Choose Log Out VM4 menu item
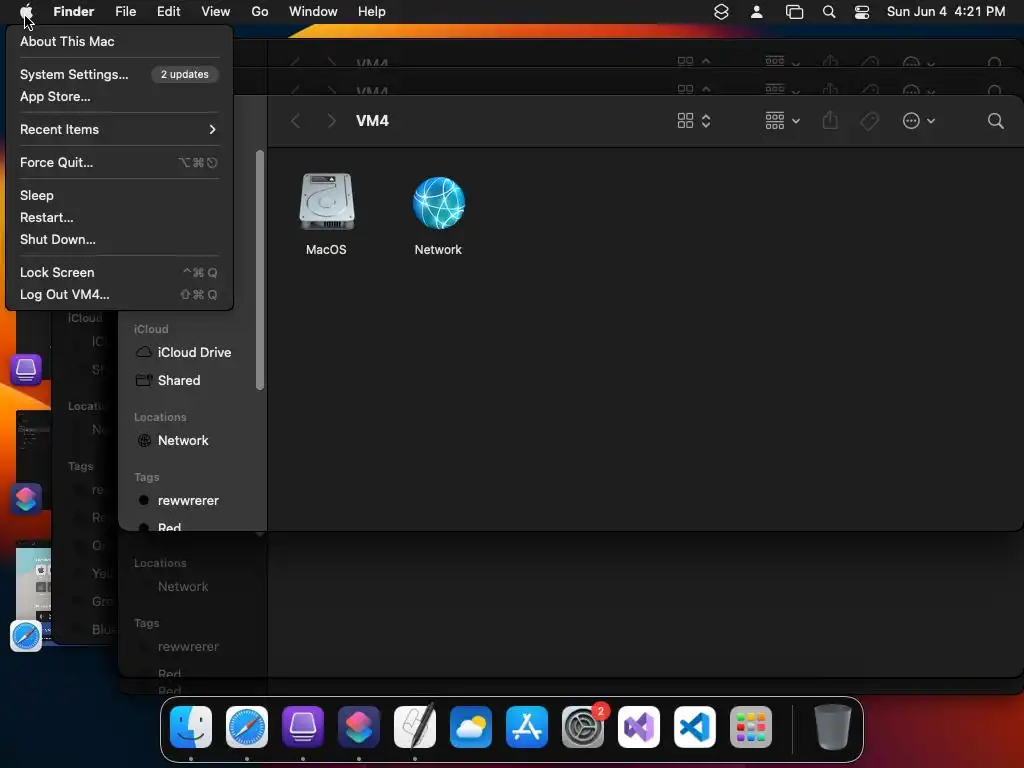Screen dimensions: 1024x768 119,295
